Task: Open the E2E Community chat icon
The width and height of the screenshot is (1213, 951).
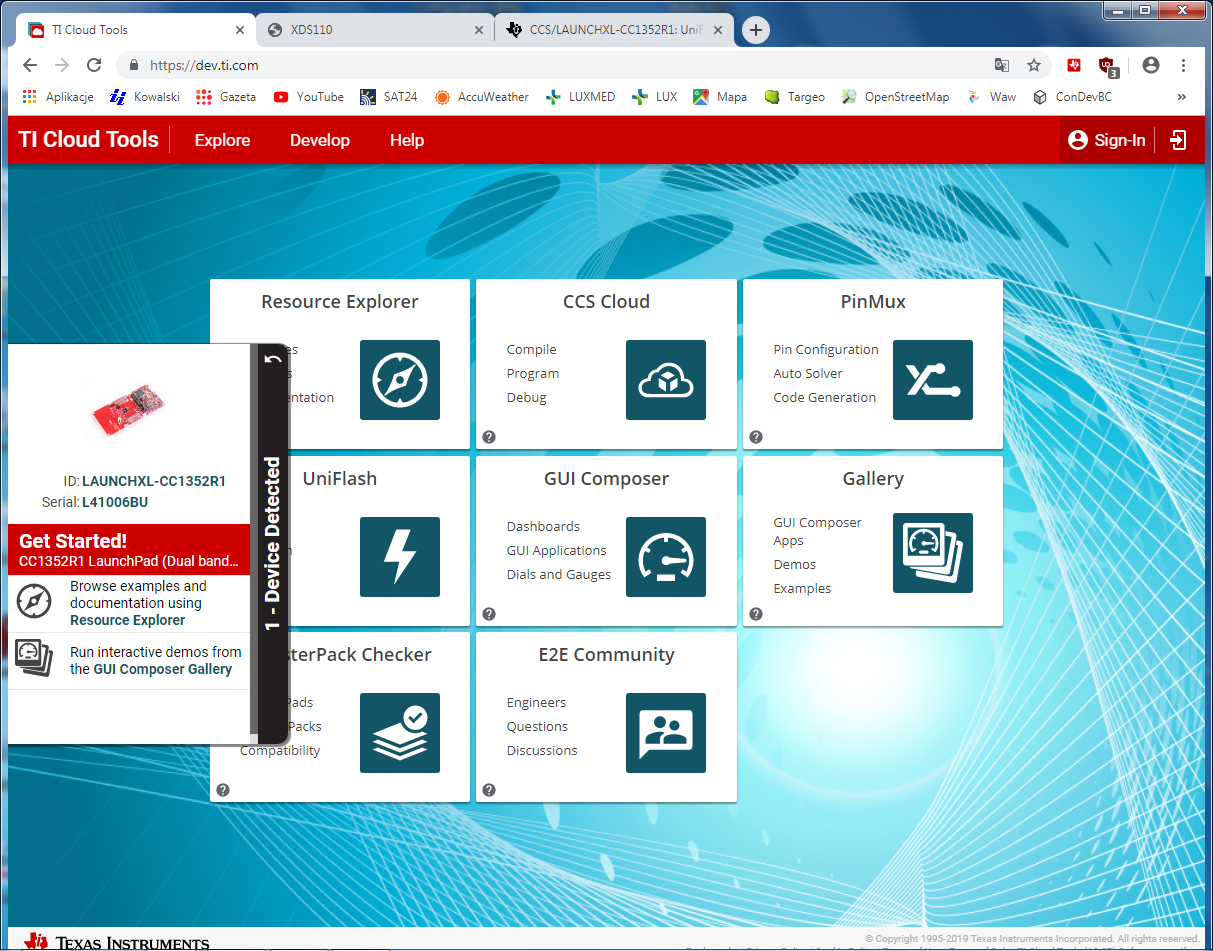Action: pos(666,733)
